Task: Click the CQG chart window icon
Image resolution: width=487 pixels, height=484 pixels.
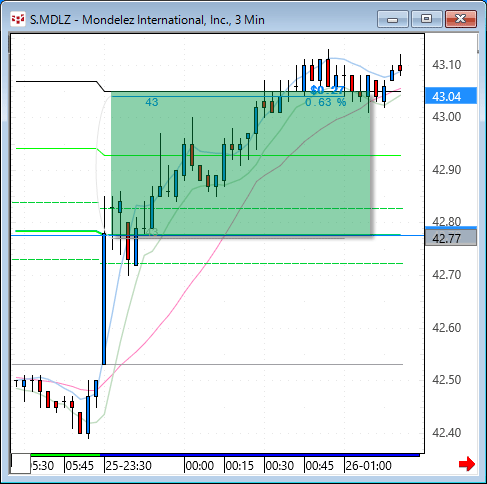Action: [18, 19]
